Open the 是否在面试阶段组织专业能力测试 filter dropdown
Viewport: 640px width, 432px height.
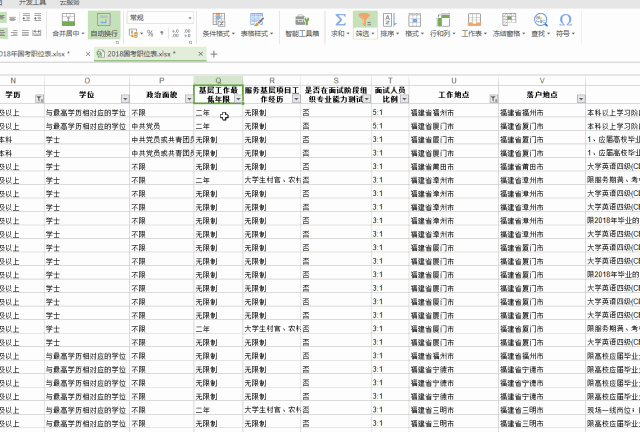click(x=367, y=99)
